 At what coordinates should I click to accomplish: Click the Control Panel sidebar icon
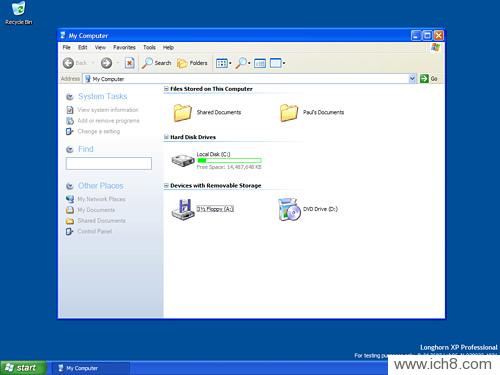coord(69,231)
